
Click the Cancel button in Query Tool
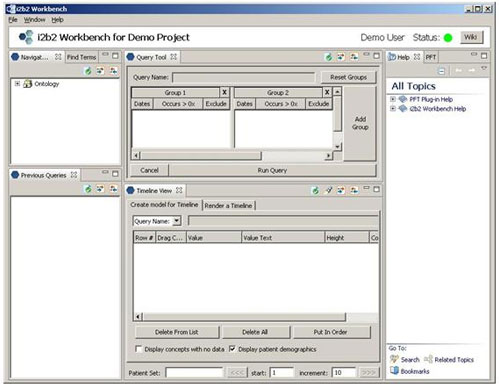click(149, 170)
